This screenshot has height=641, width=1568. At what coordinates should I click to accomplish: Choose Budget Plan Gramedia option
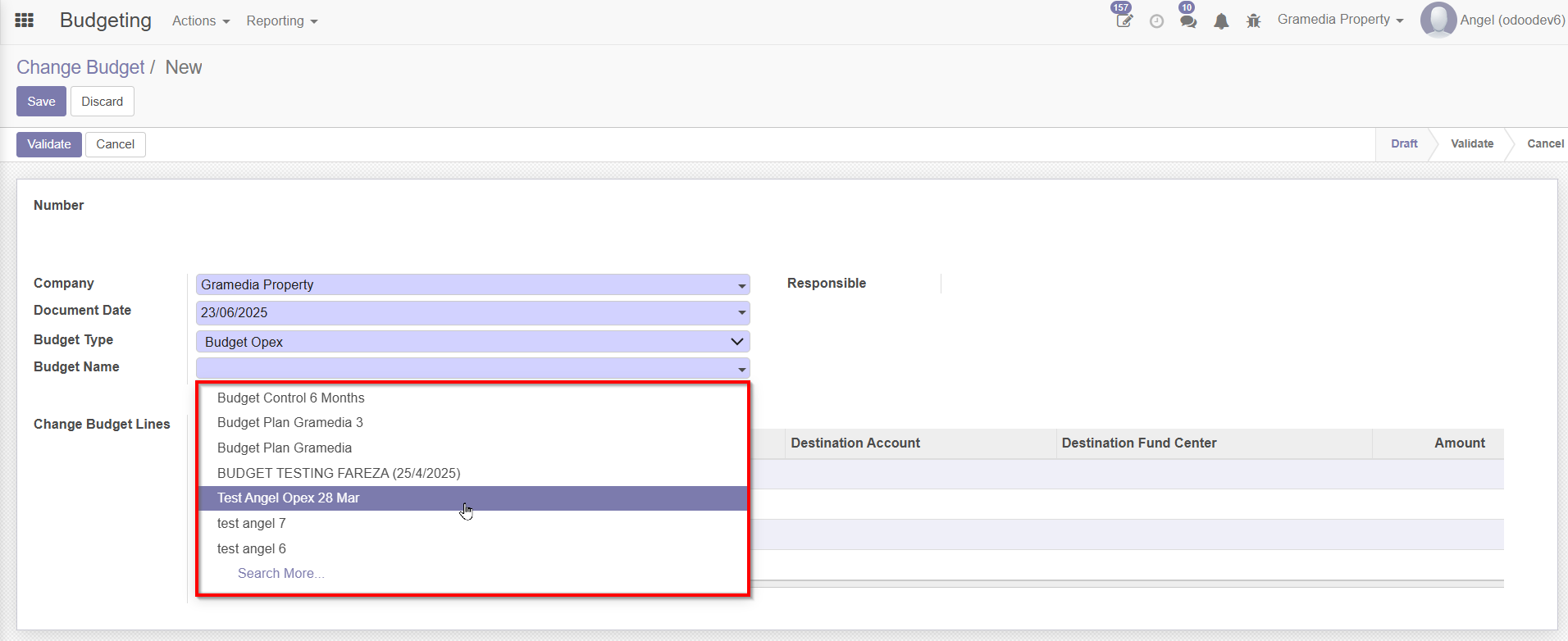point(473,448)
